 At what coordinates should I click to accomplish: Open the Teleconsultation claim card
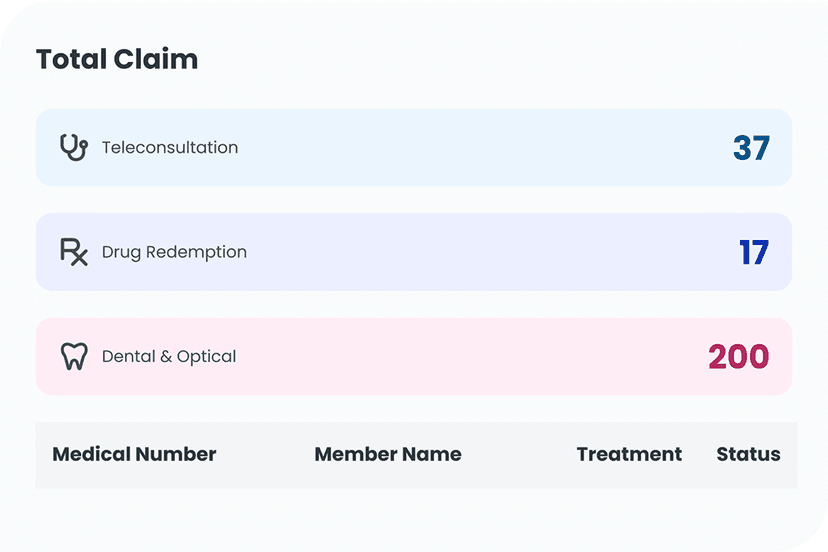click(x=413, y=147)
